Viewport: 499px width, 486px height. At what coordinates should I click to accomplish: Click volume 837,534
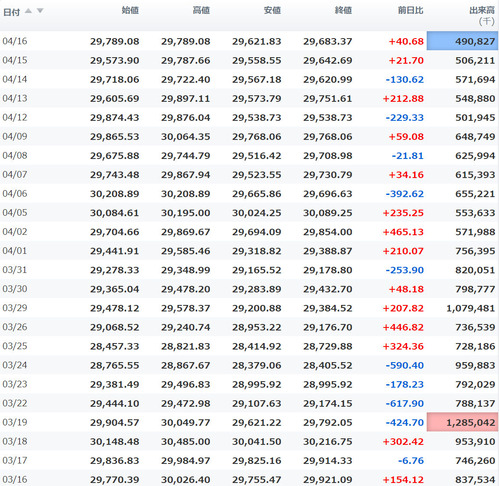[475, 480]
